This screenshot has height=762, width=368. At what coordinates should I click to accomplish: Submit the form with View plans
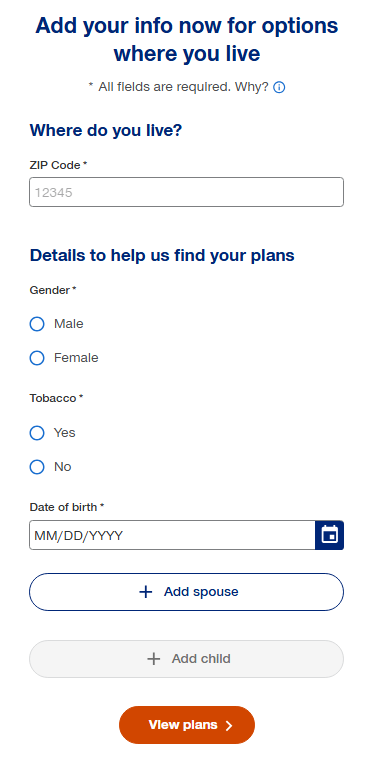pos(187,725)
